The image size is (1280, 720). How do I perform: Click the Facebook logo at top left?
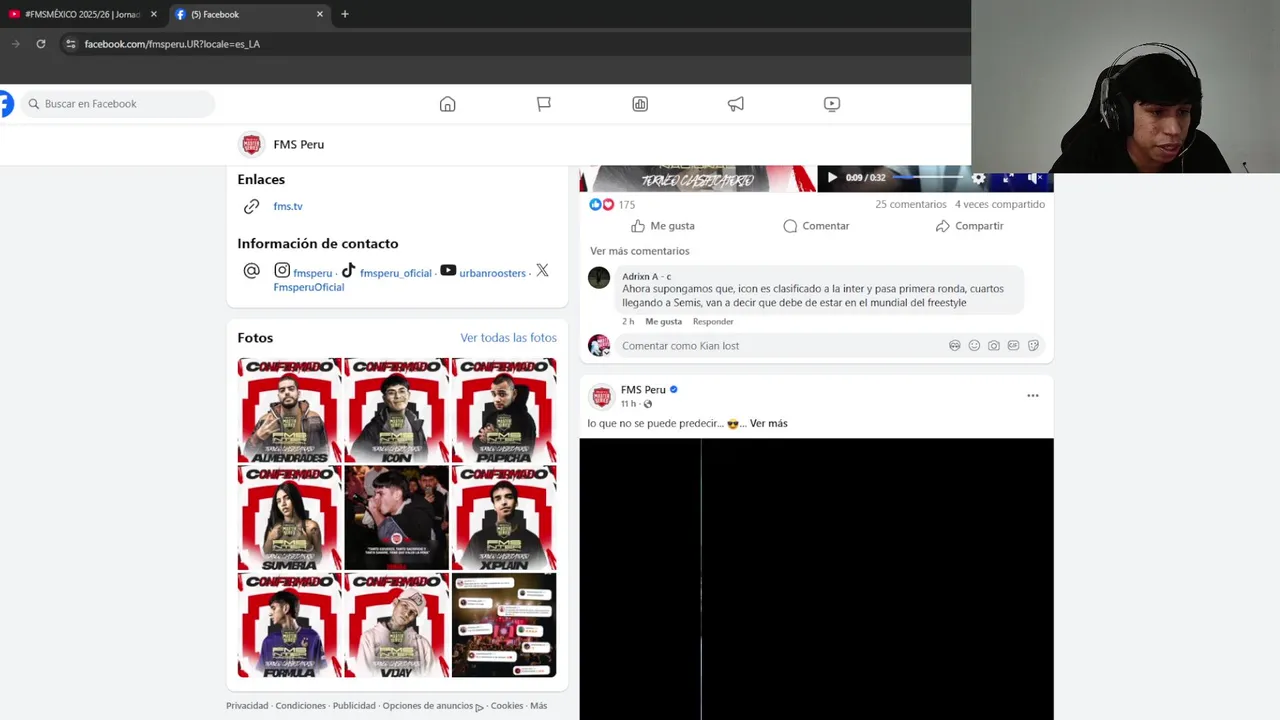pos(6,104)
